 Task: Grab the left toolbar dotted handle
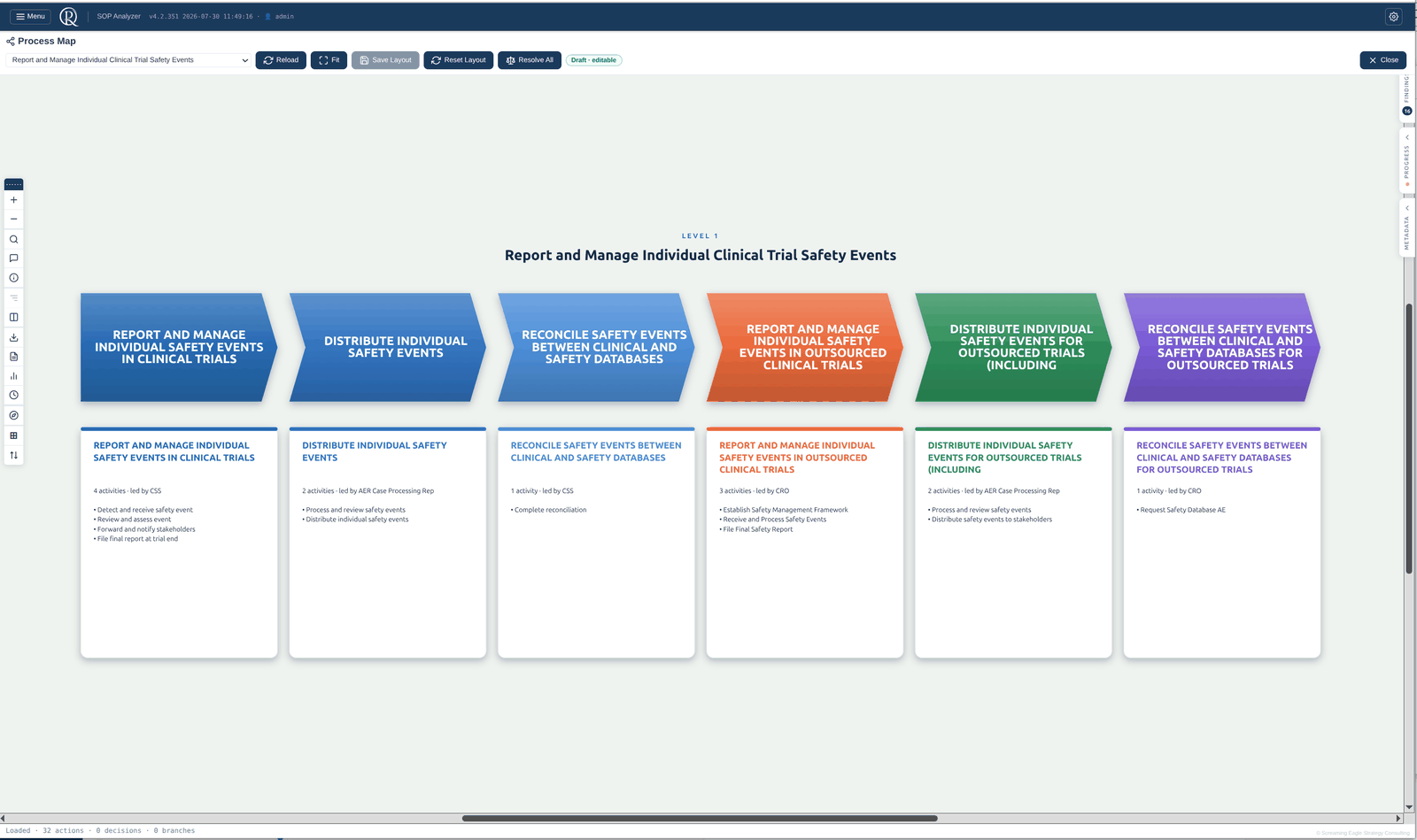(x=13, y=184)
